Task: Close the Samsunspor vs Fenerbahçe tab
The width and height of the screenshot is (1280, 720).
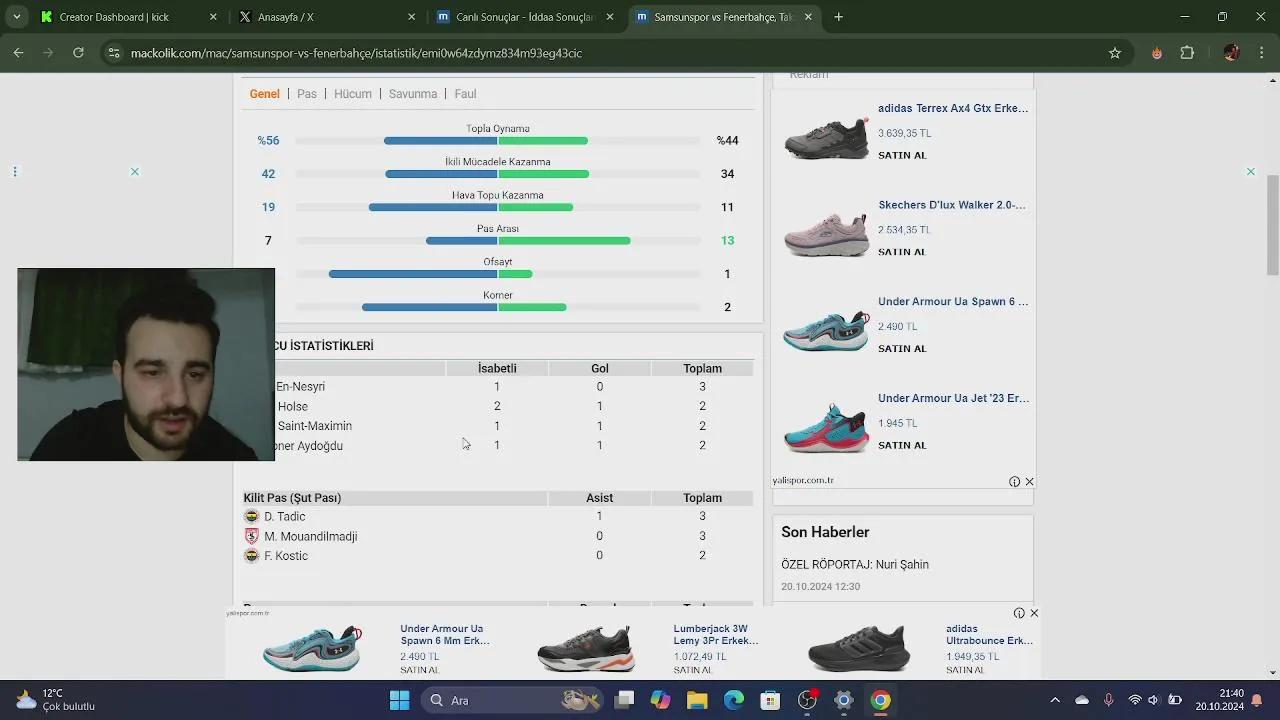Action: [x=808, y=17]
